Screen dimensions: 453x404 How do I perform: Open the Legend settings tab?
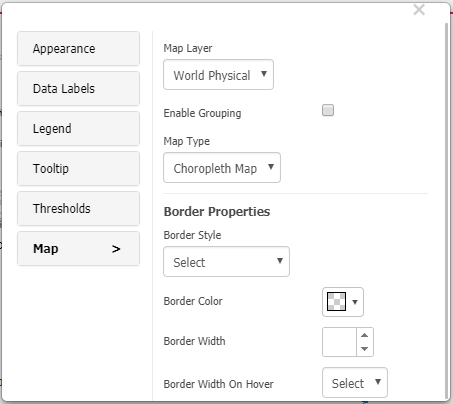click(x=78, y=129)
